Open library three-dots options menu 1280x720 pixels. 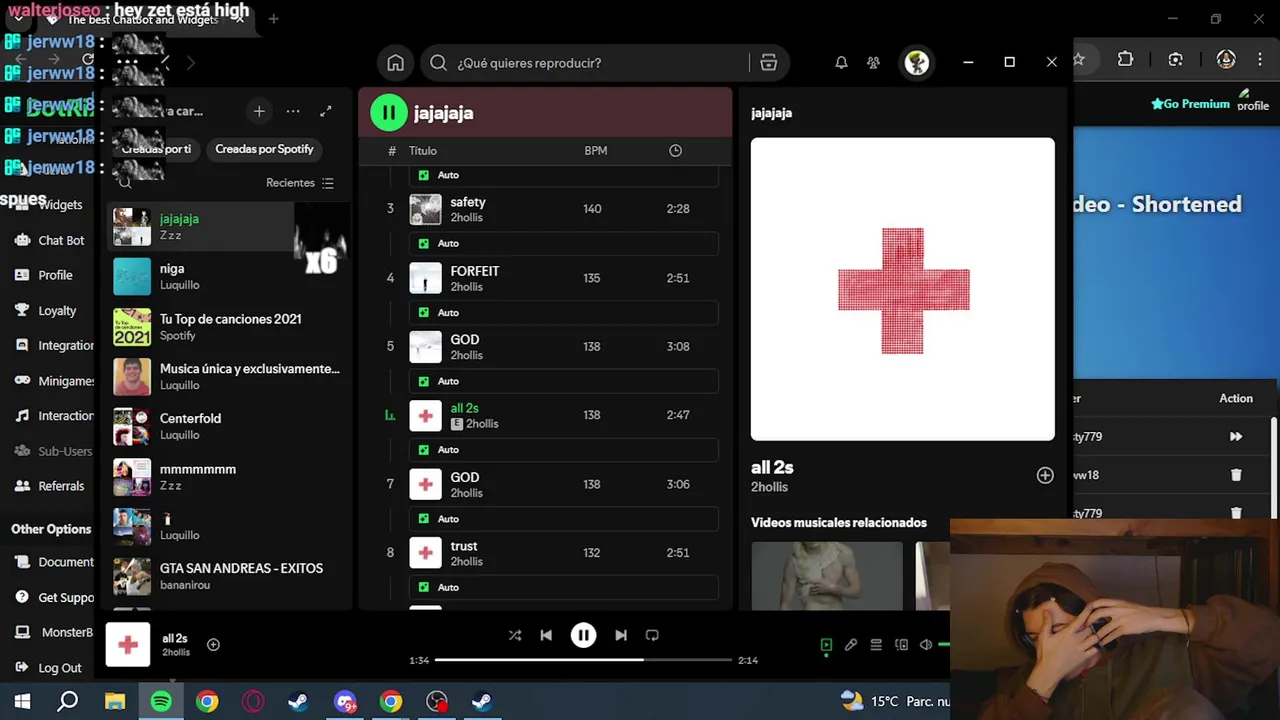pos(293,111)
